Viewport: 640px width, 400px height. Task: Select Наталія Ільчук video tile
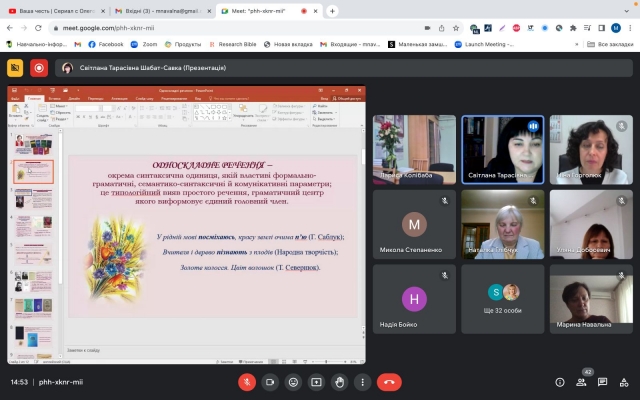click(x=502, y=224)
